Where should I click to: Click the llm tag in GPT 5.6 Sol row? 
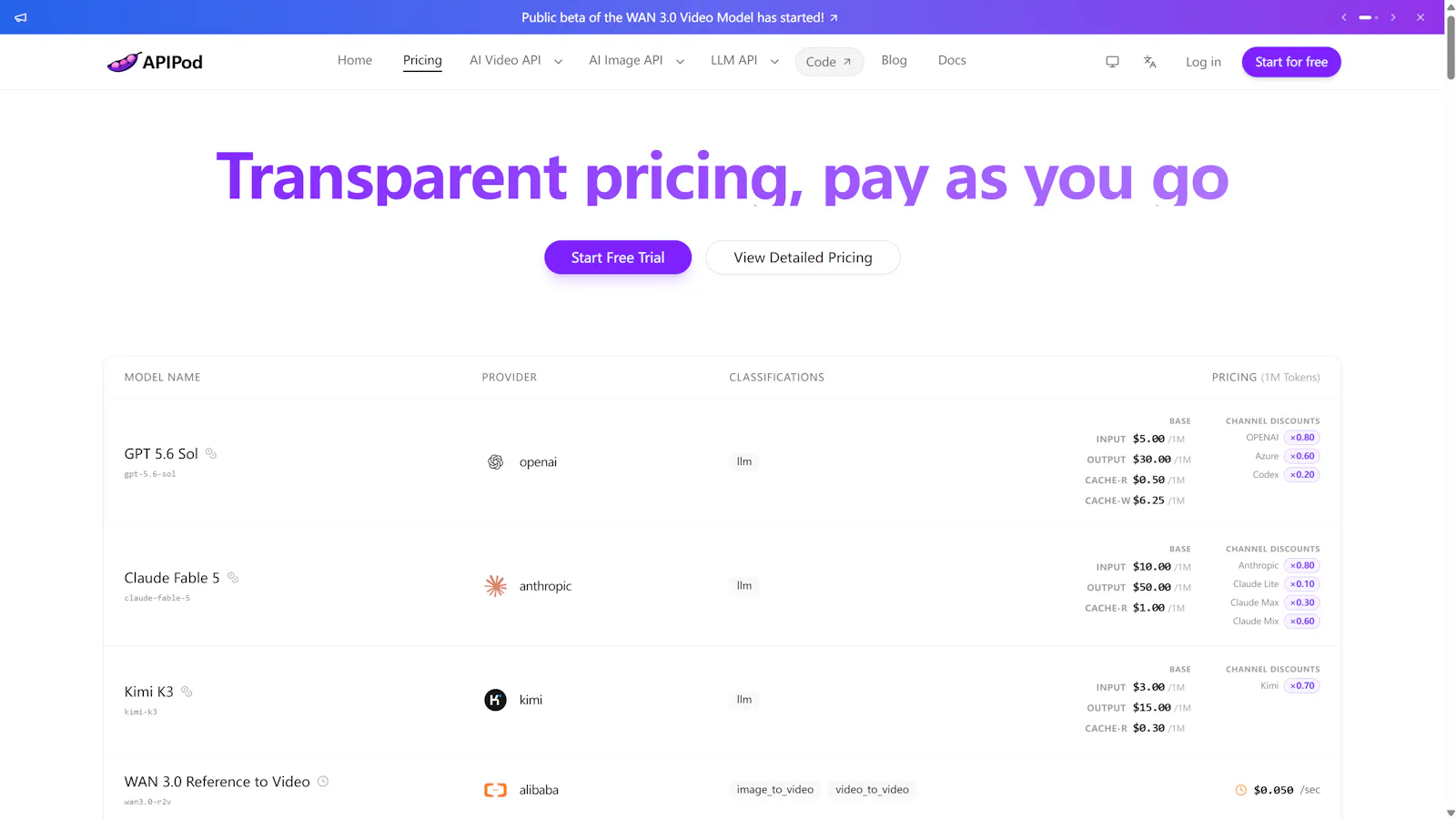(x=744, y=461)
